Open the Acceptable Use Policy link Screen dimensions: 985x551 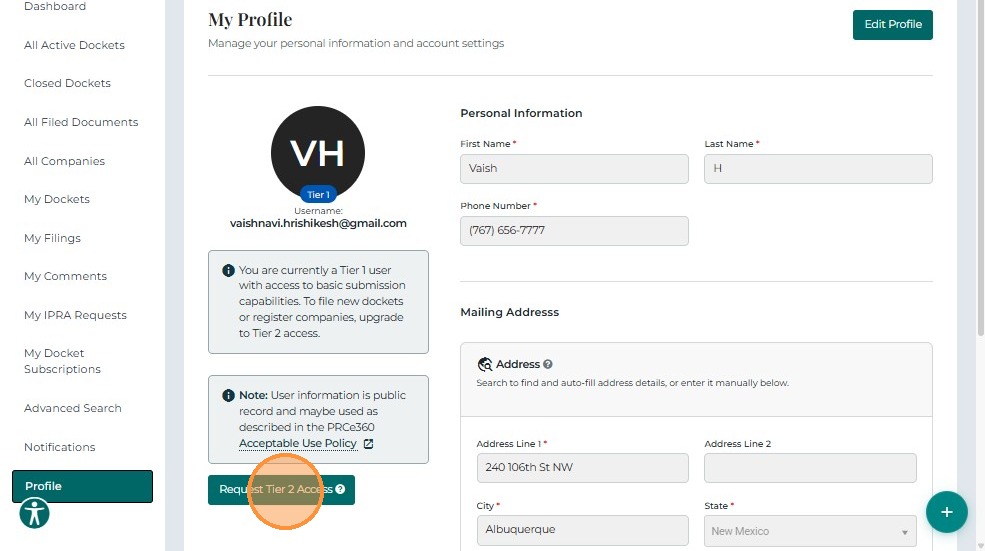(298, 443)
